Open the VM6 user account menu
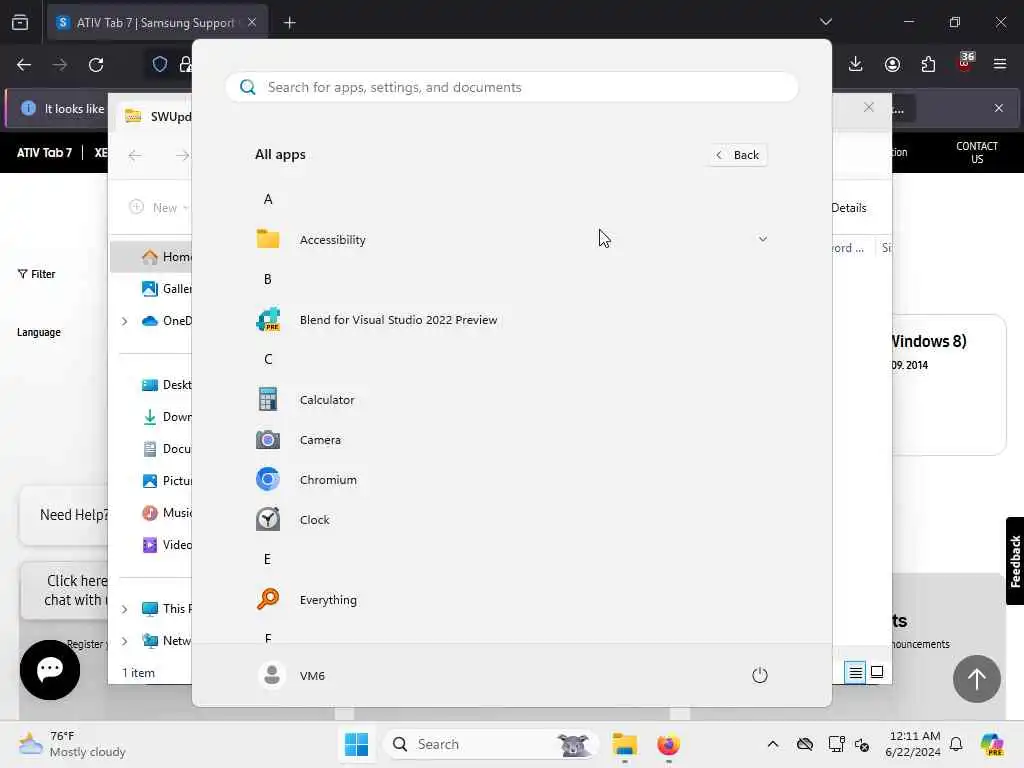The image size is (1024, 768). tap(292, 675)
